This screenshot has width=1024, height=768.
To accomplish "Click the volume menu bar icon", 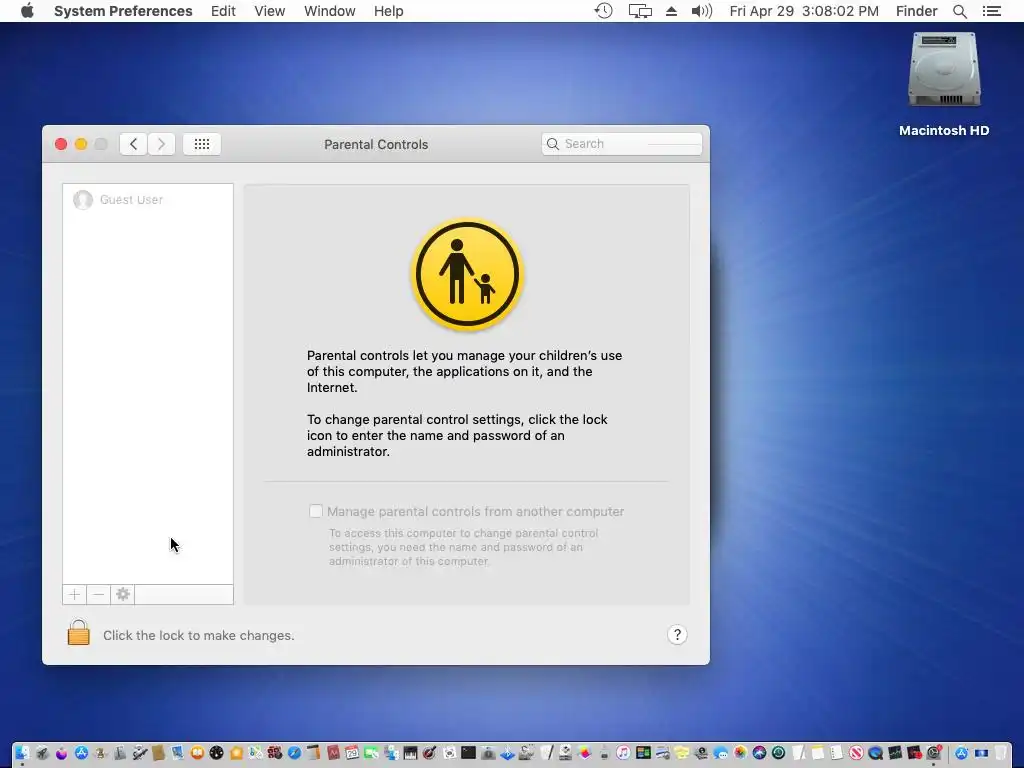I will pyautogui.click(x=701, y=11).
